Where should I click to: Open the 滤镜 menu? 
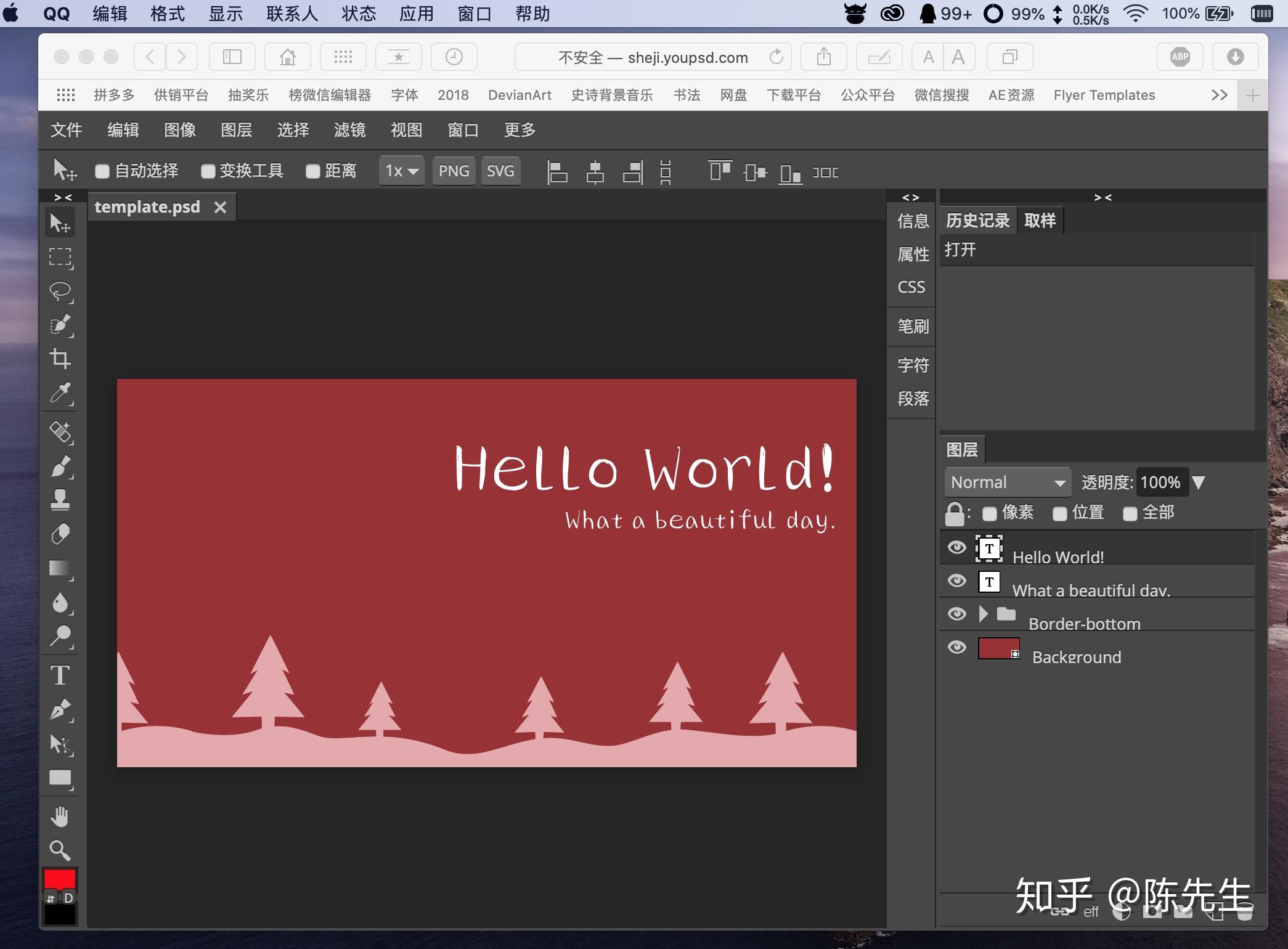(x=350, y=129)
